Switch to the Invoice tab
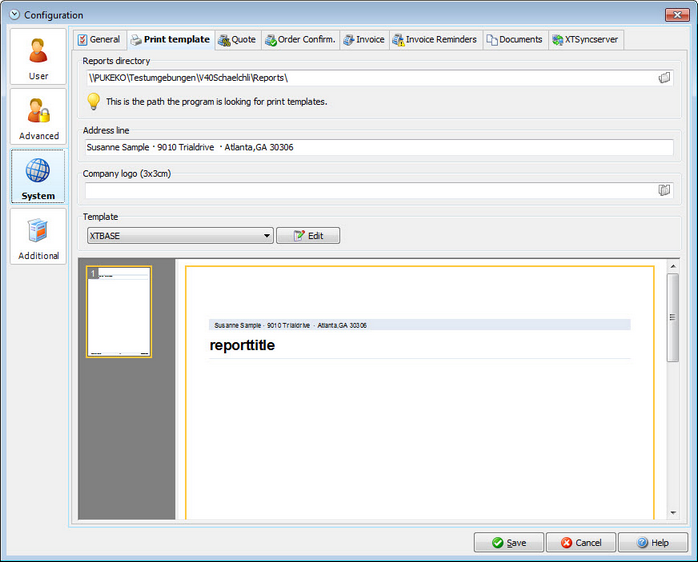 (x=365, y=40)
